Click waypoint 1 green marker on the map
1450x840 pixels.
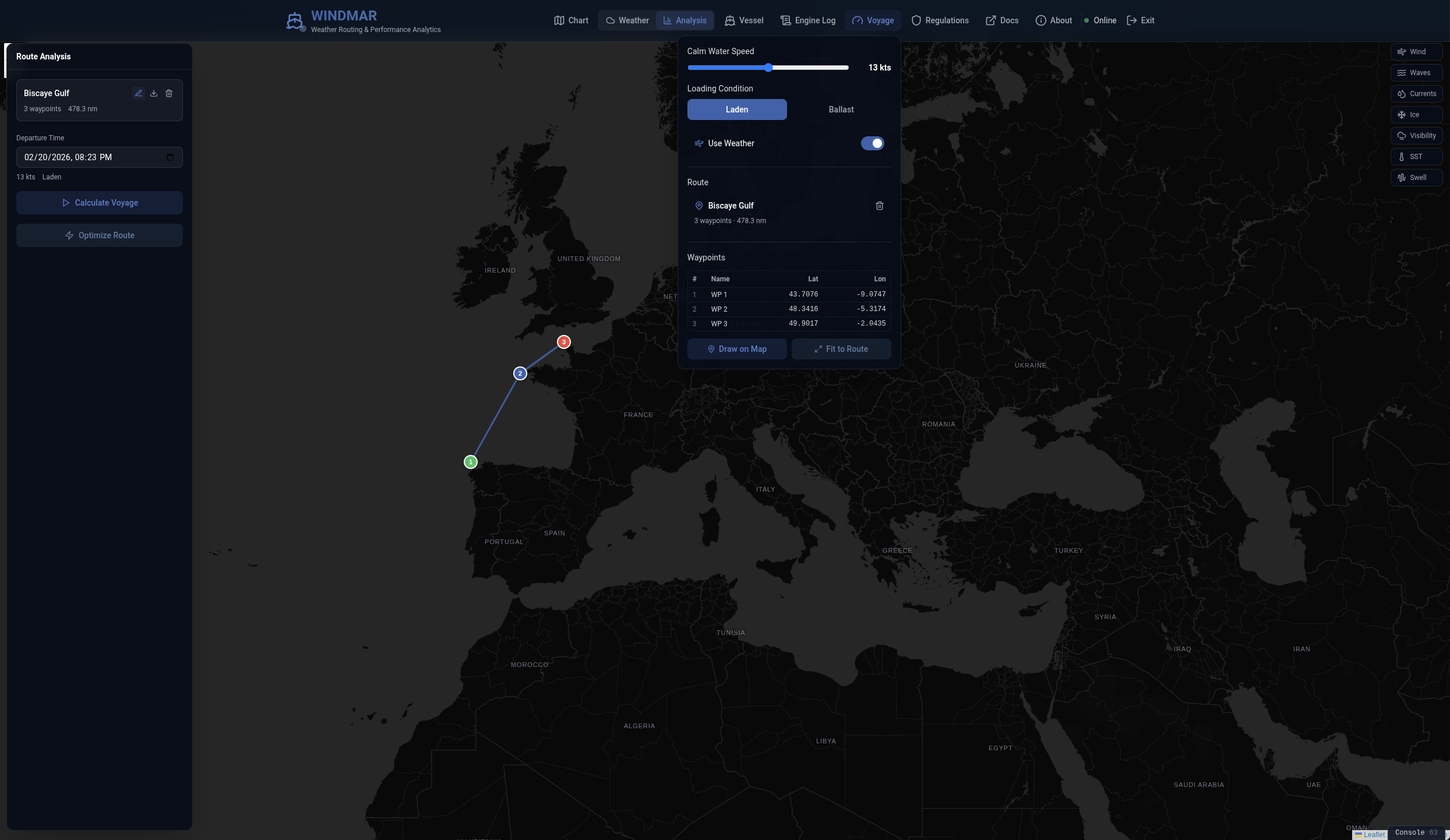471,462
